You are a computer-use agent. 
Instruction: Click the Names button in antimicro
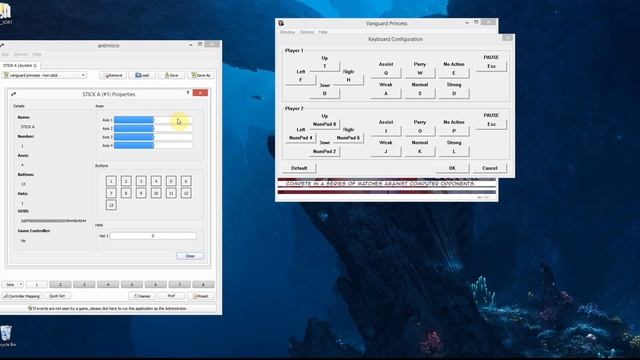142,296
